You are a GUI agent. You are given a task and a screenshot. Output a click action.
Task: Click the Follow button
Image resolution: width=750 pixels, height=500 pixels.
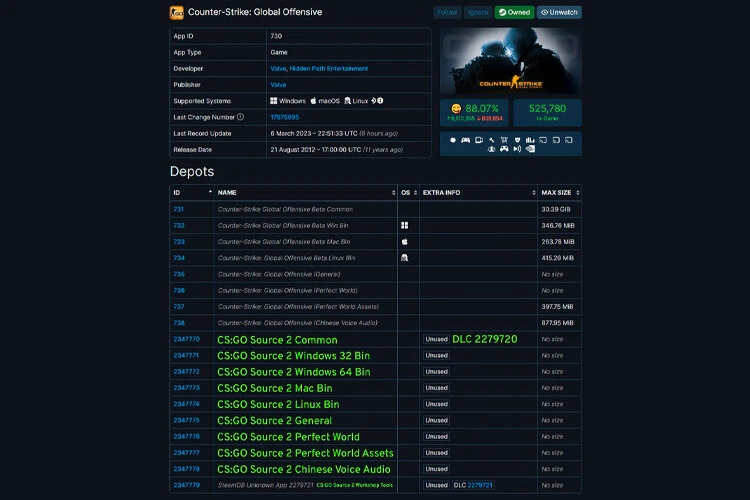click(447, 12)
